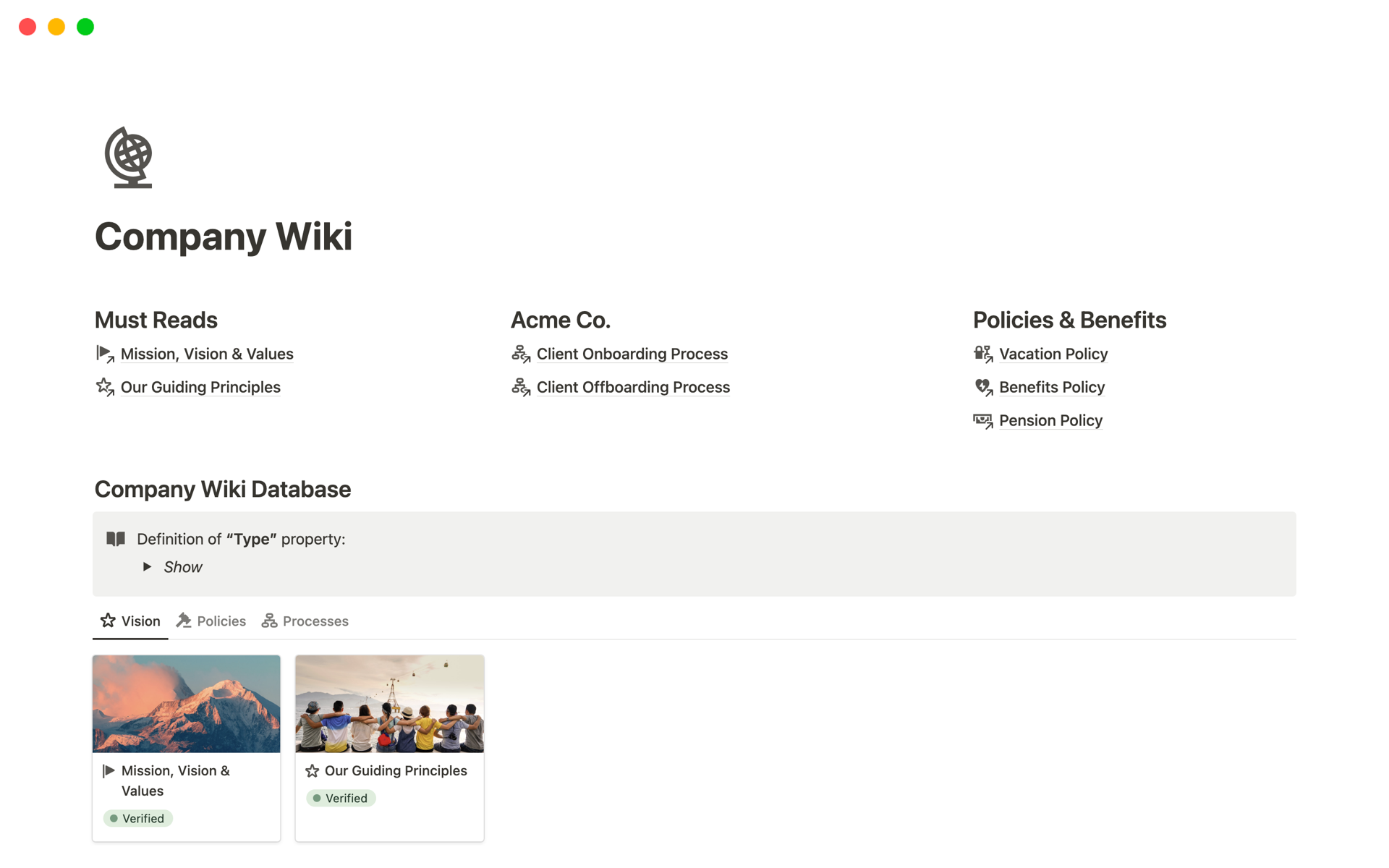The image size is (1389, 868).
Task: Click the Vacation Policy person icon
Action: pyautogui.click(x=983, y=352)
